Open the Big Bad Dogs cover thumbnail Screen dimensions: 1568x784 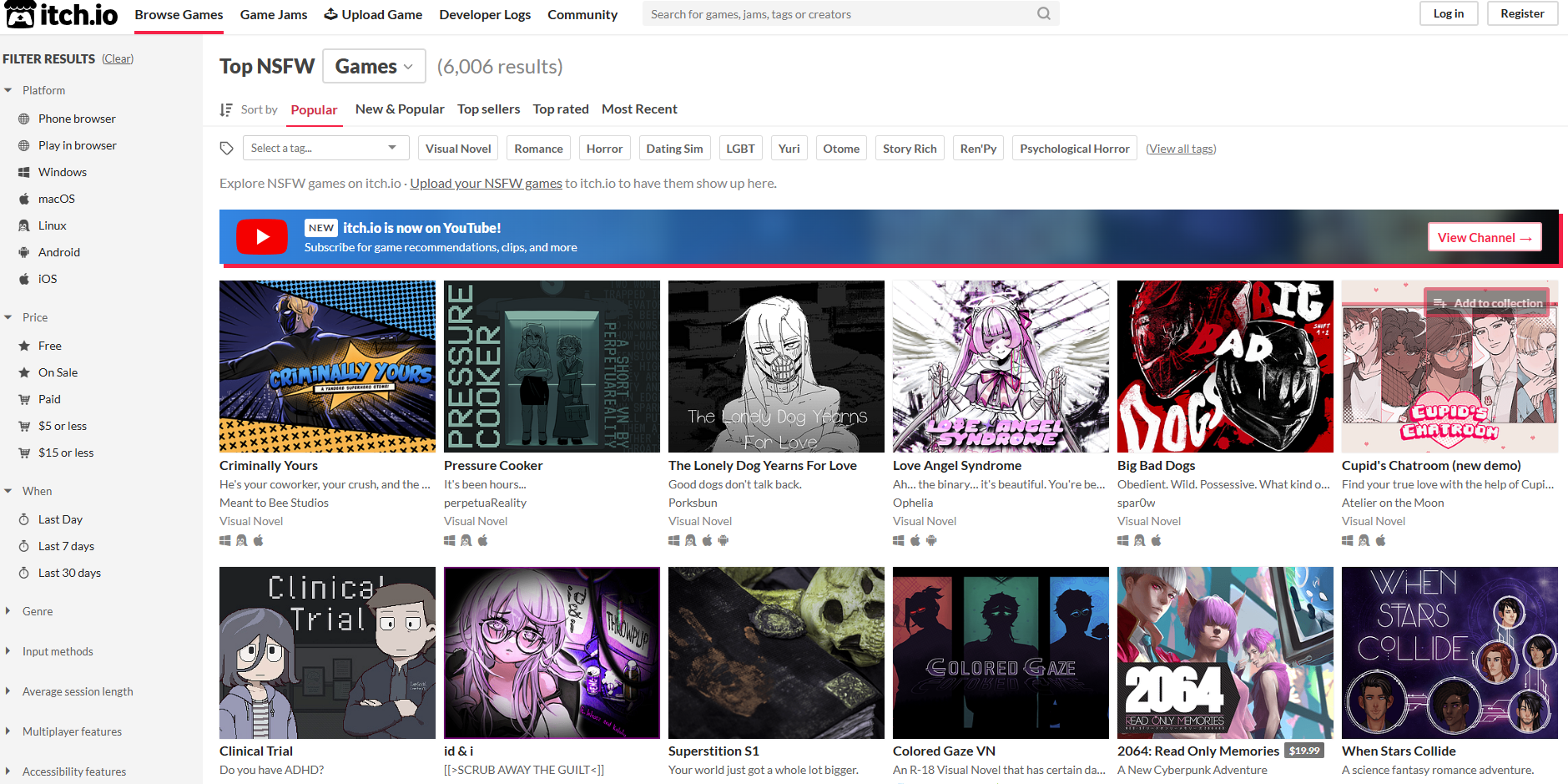point(1225,367)
